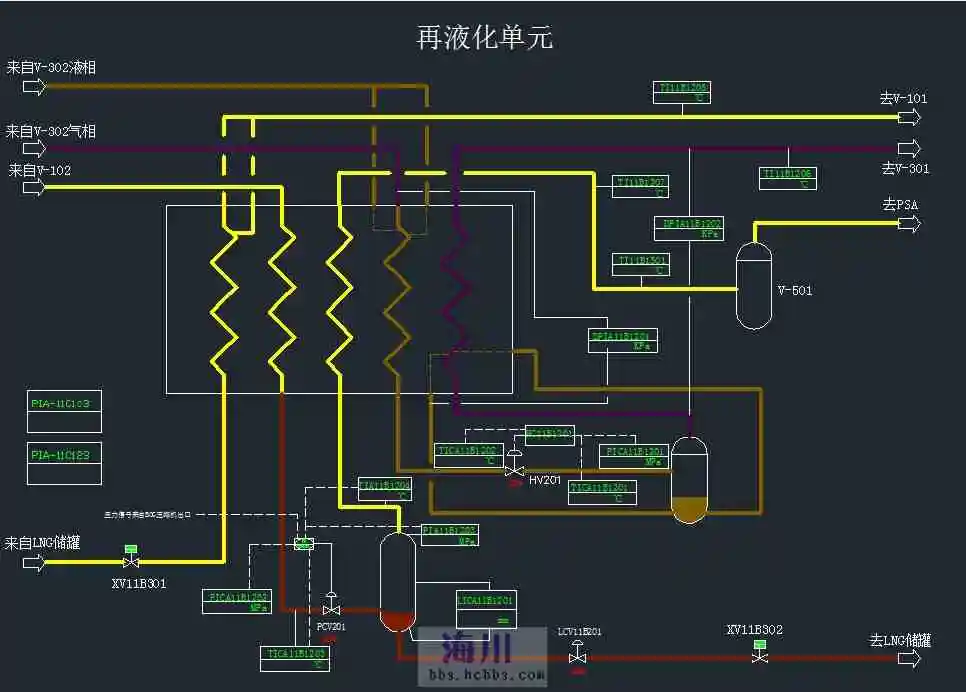Click the 去V-101 label

[903, 99]
